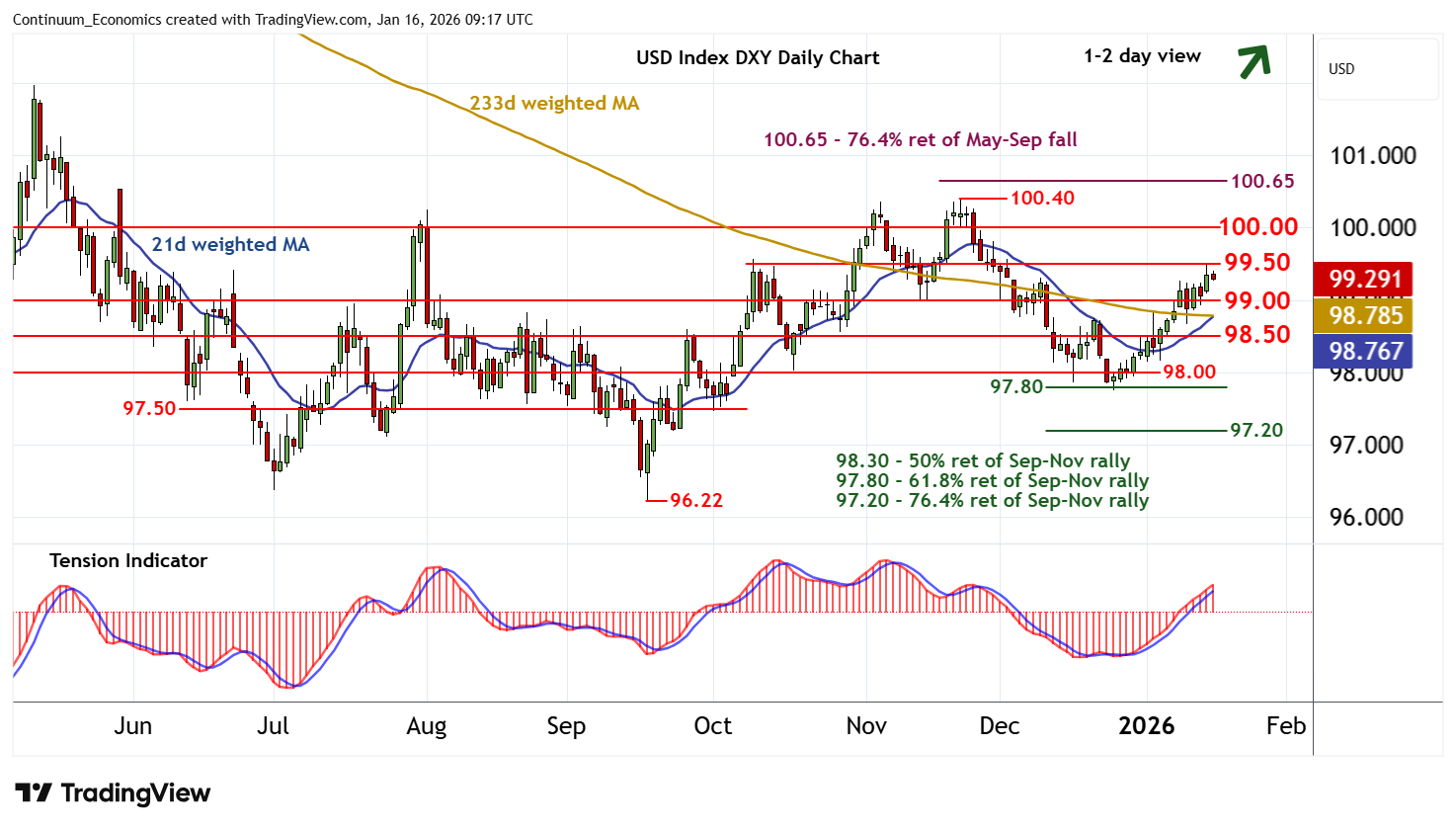This screenshot has width=1456, height=830.
Task: Click the 100.40 high level label
Action: click(1042, 198)
